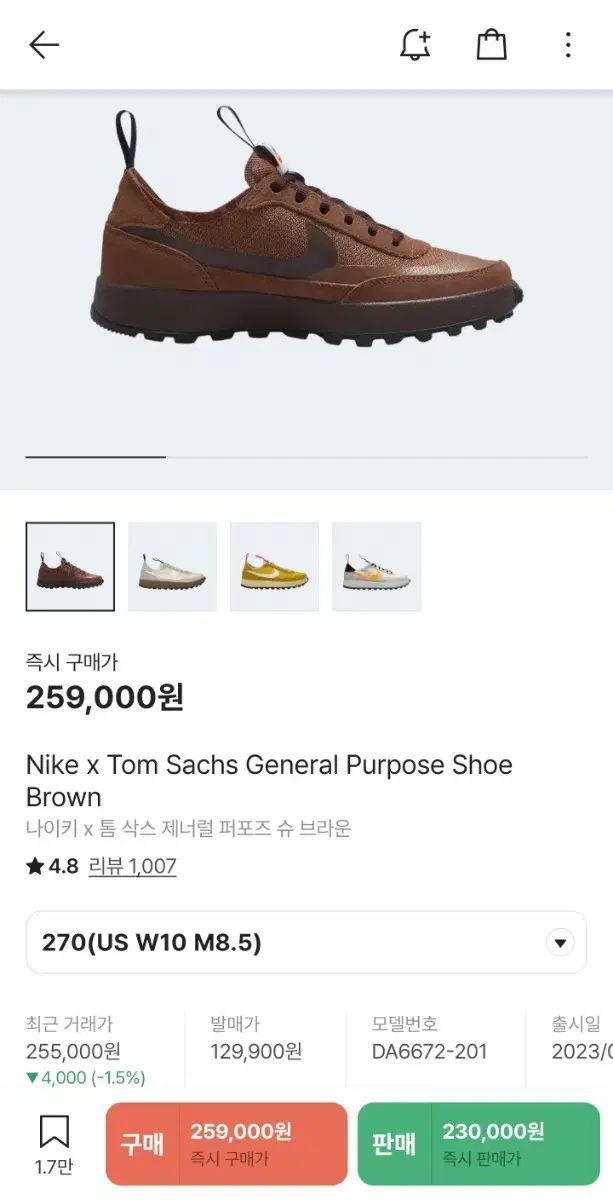Click the product title Nike x Tom Sachs

(x=268, y=780)
